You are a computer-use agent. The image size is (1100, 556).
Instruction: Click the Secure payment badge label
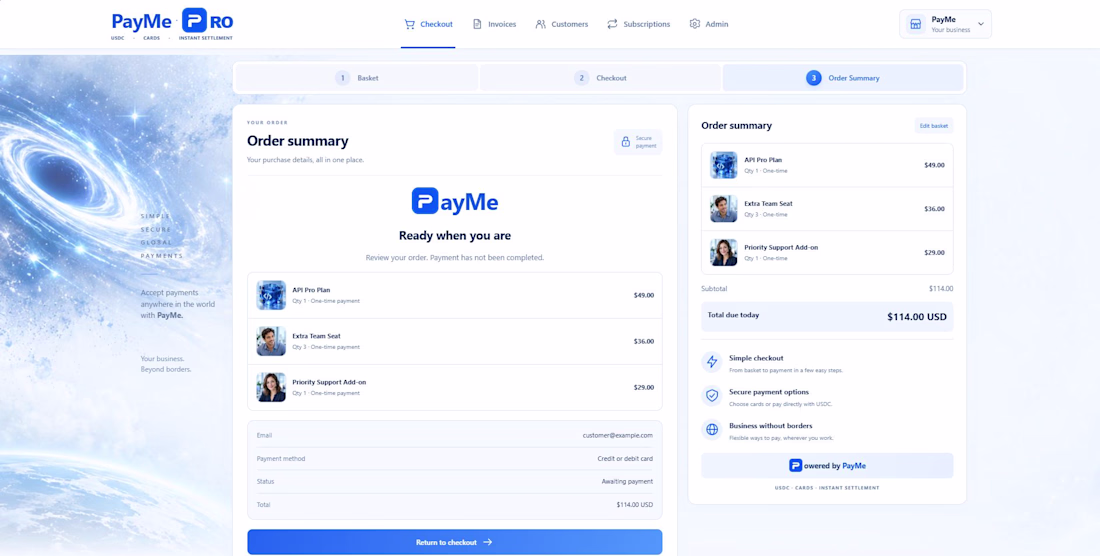(x=646, y=142)
